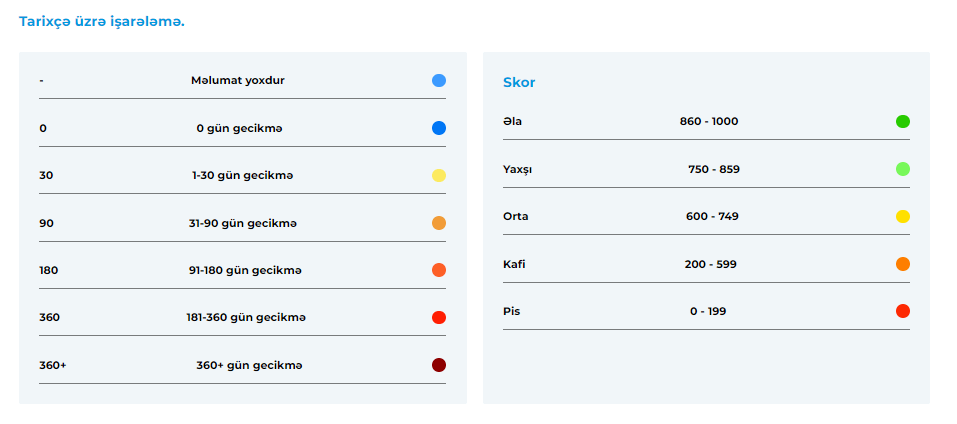
Task: Select the 860 - 1000 score range text
Action: 709,121
